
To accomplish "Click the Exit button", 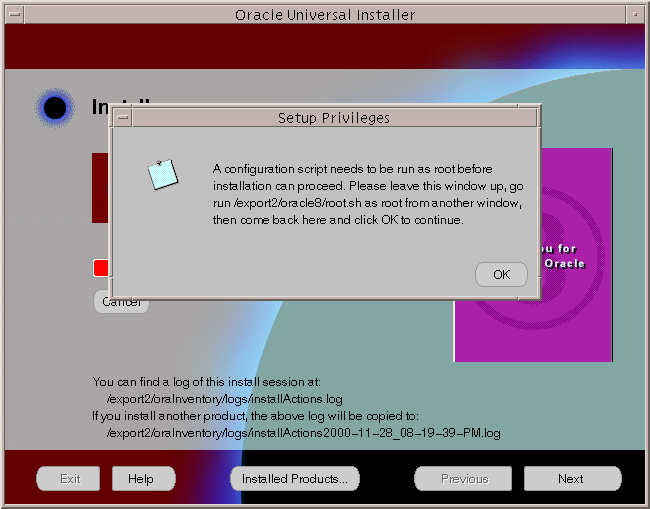I will pos(68,479).
